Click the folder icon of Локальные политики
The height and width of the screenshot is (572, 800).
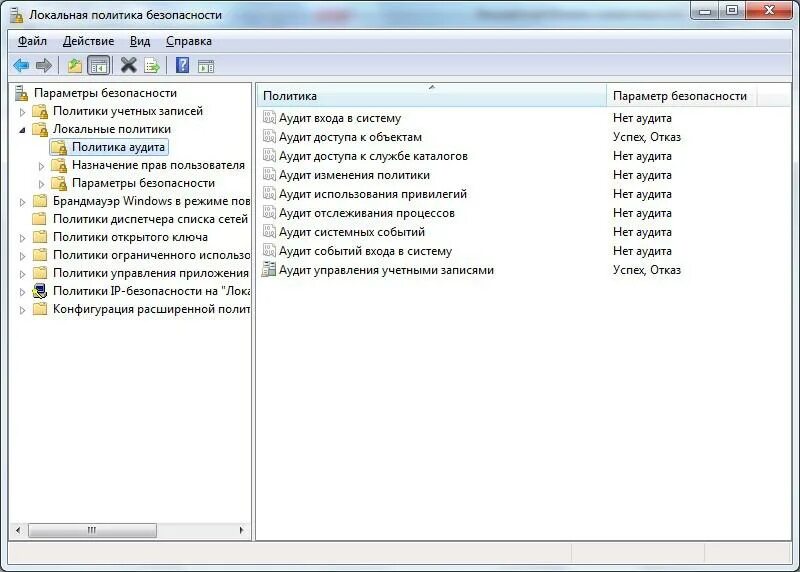click(40, 129)
